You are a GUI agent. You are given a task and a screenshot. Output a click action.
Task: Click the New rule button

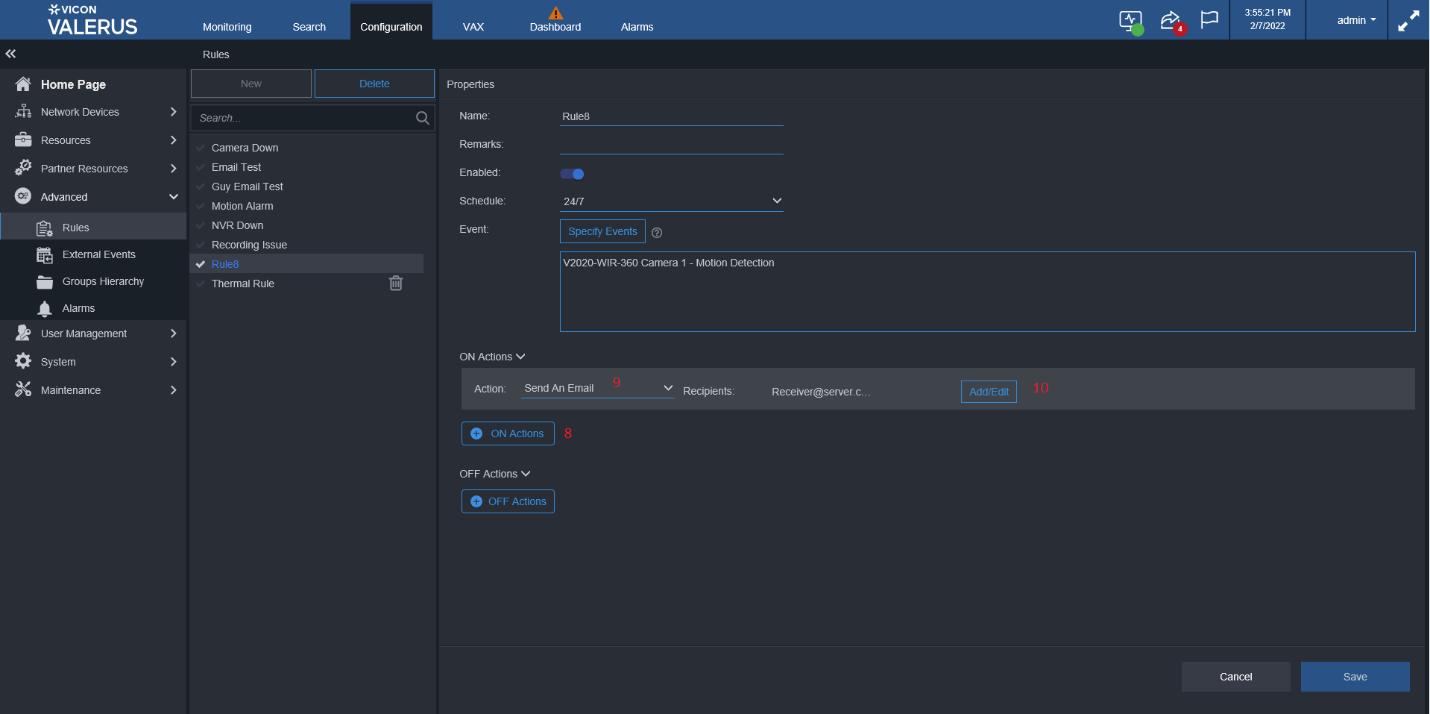(251, 83)
